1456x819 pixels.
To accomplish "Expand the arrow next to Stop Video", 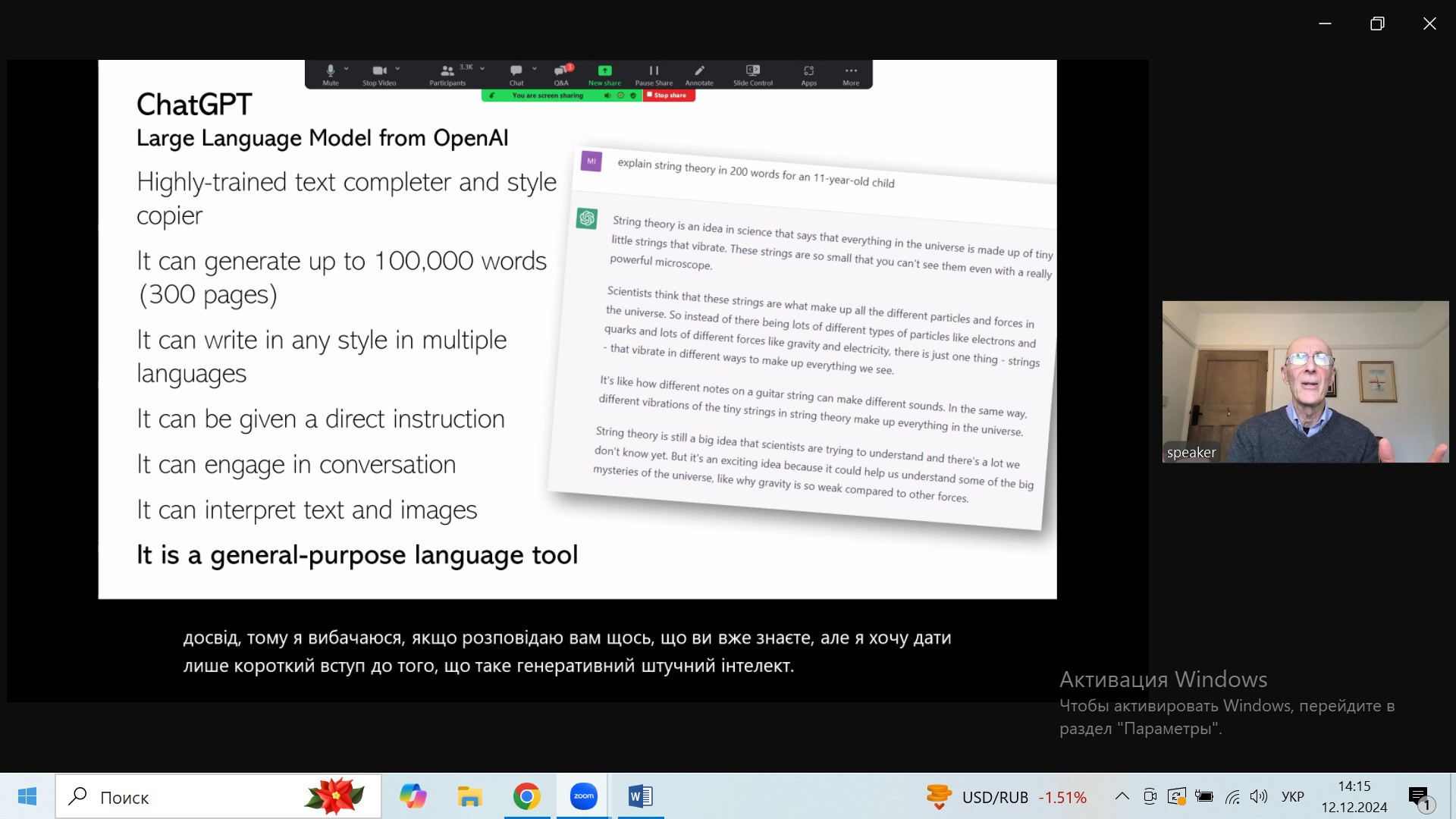I will 397,68.
